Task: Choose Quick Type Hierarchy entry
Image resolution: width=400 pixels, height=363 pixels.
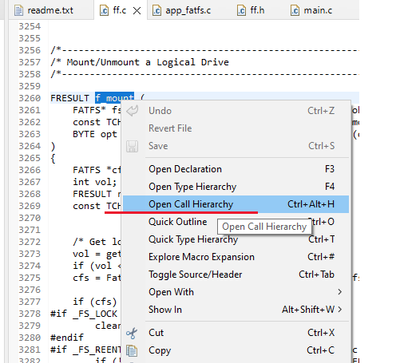Action: (236, 239)
